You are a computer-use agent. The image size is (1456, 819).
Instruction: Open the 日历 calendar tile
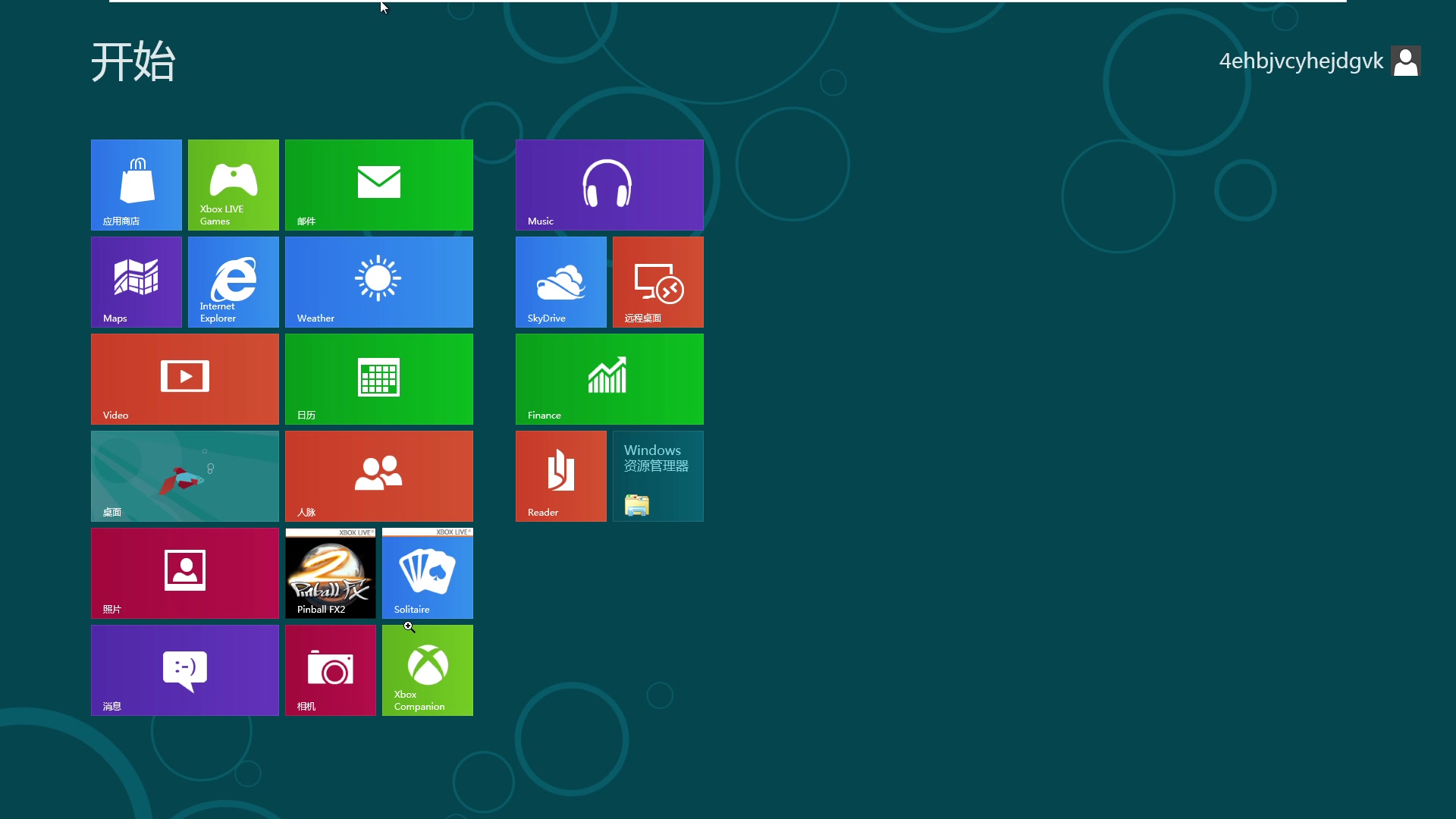(379, 379)
